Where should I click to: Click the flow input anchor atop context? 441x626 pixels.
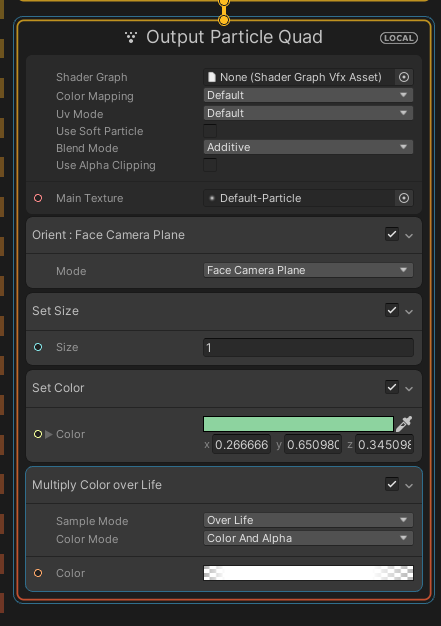224,20
